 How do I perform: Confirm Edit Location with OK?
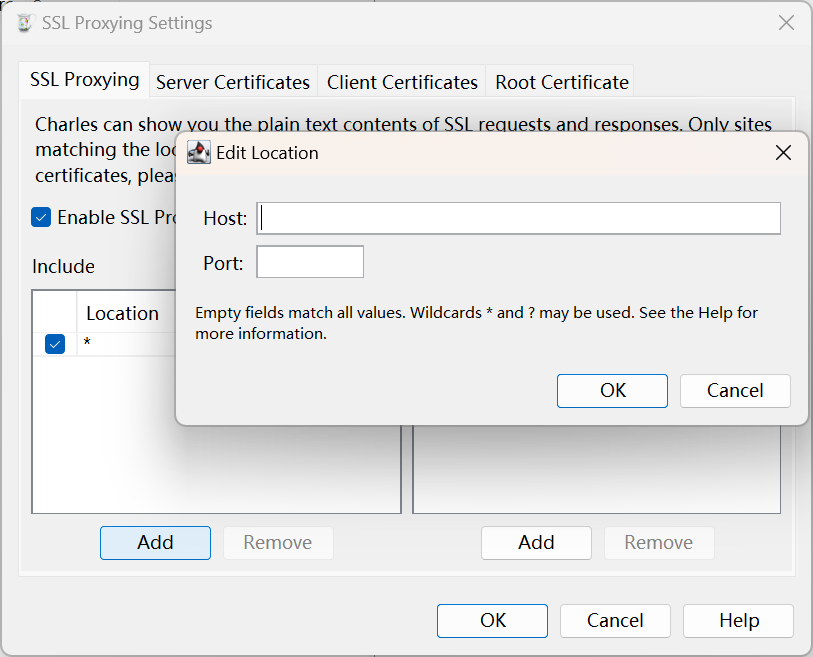click(612, 390)
